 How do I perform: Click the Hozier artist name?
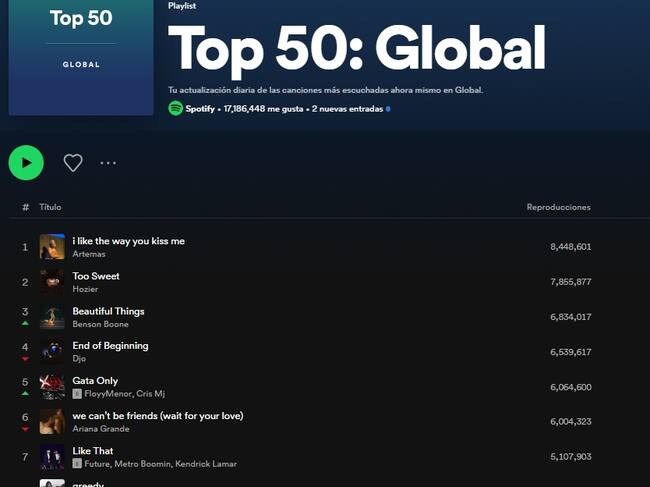(x=85, y=289)
